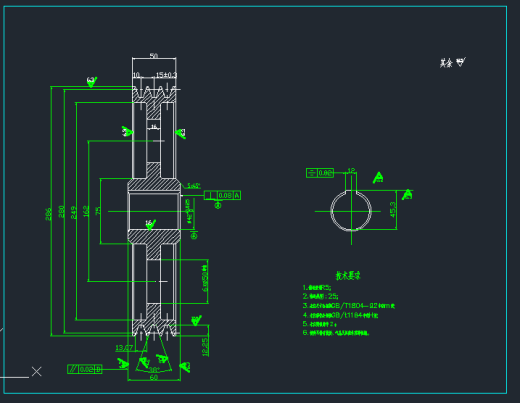Click the parallelism 0.02 B tolerance frame
520x403 pixels.
point(85,369)
